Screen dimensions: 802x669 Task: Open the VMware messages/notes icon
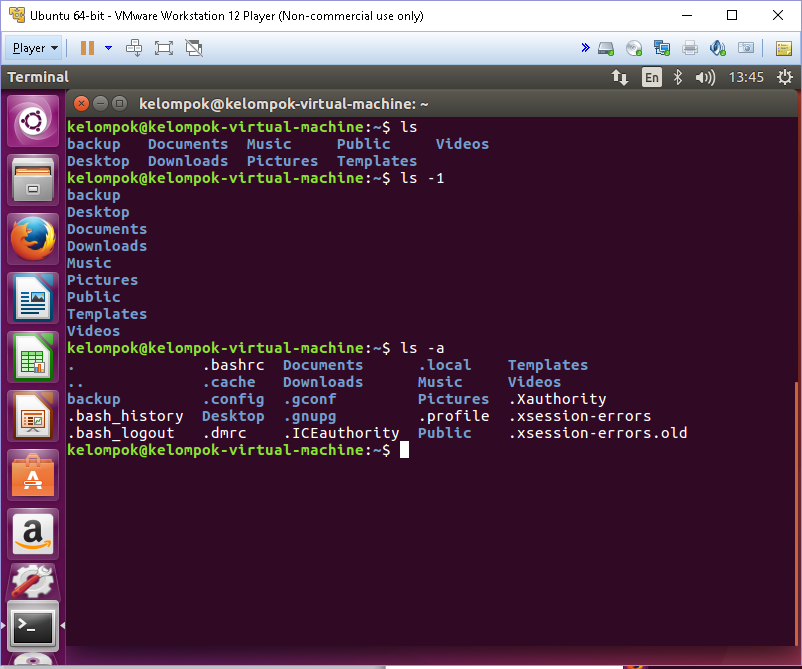784,49
